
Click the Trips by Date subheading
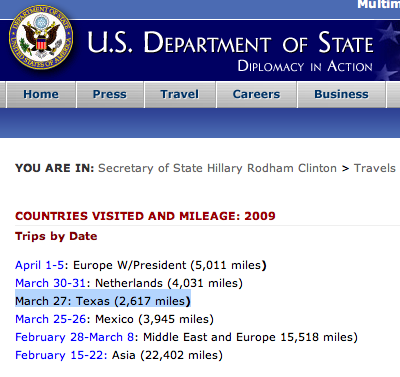tap(56, 236)
